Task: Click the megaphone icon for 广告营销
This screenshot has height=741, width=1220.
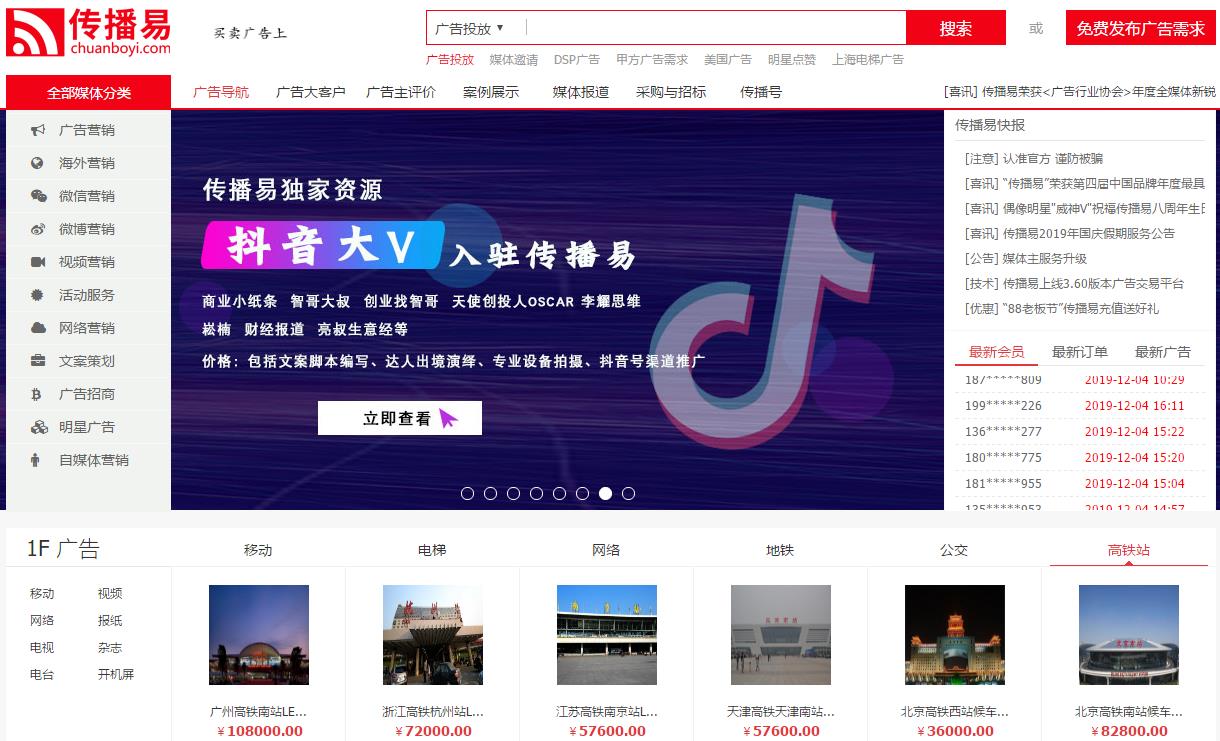Action: 38,130
